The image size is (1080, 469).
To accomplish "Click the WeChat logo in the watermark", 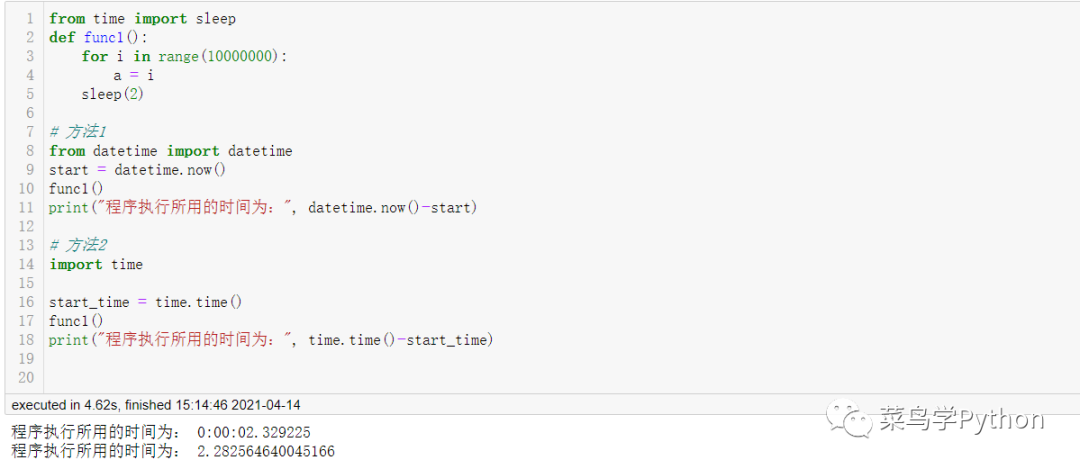I will 855,420.
